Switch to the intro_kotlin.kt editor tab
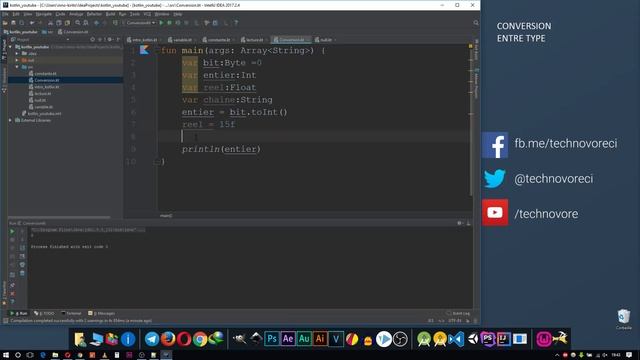The height and width of the screenshot is (360, 640). pos(145,40)
